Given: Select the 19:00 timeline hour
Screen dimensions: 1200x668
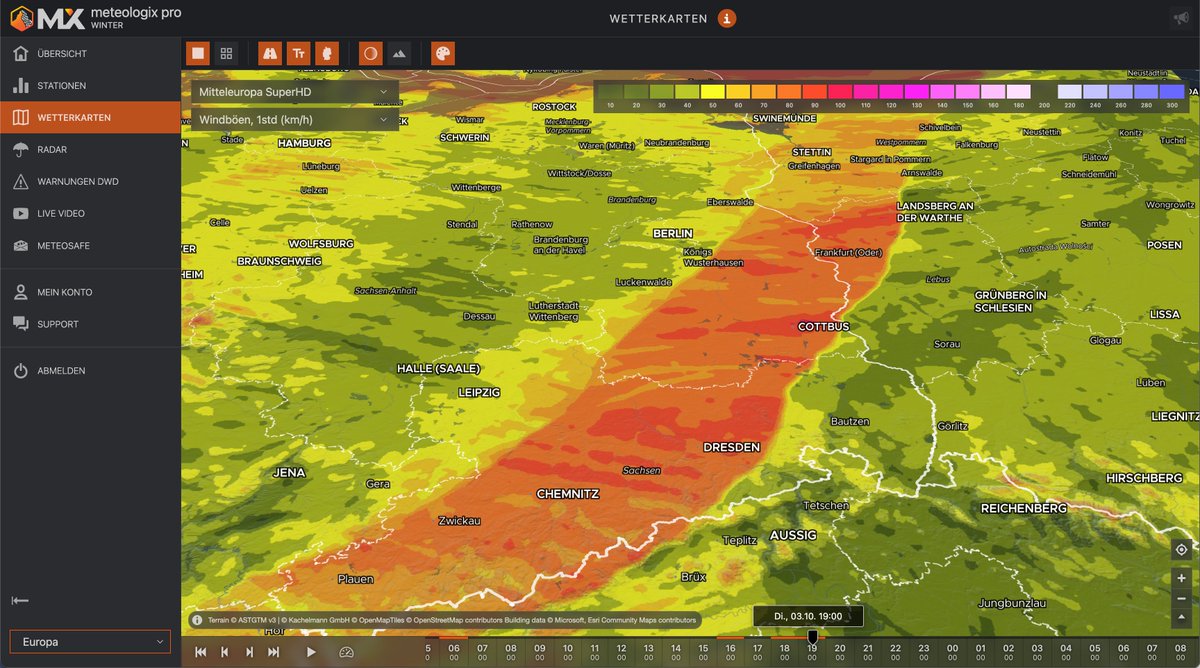Looking at the screenshot, I should point(812,652).
